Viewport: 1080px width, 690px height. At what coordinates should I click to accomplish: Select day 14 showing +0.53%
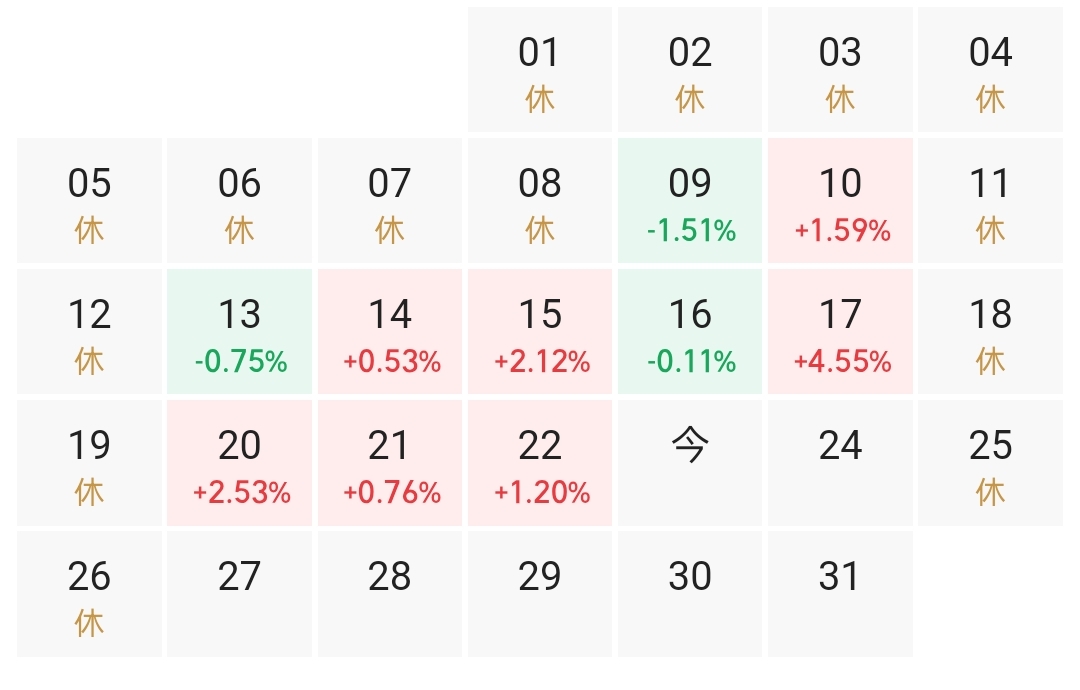[390, 332]
